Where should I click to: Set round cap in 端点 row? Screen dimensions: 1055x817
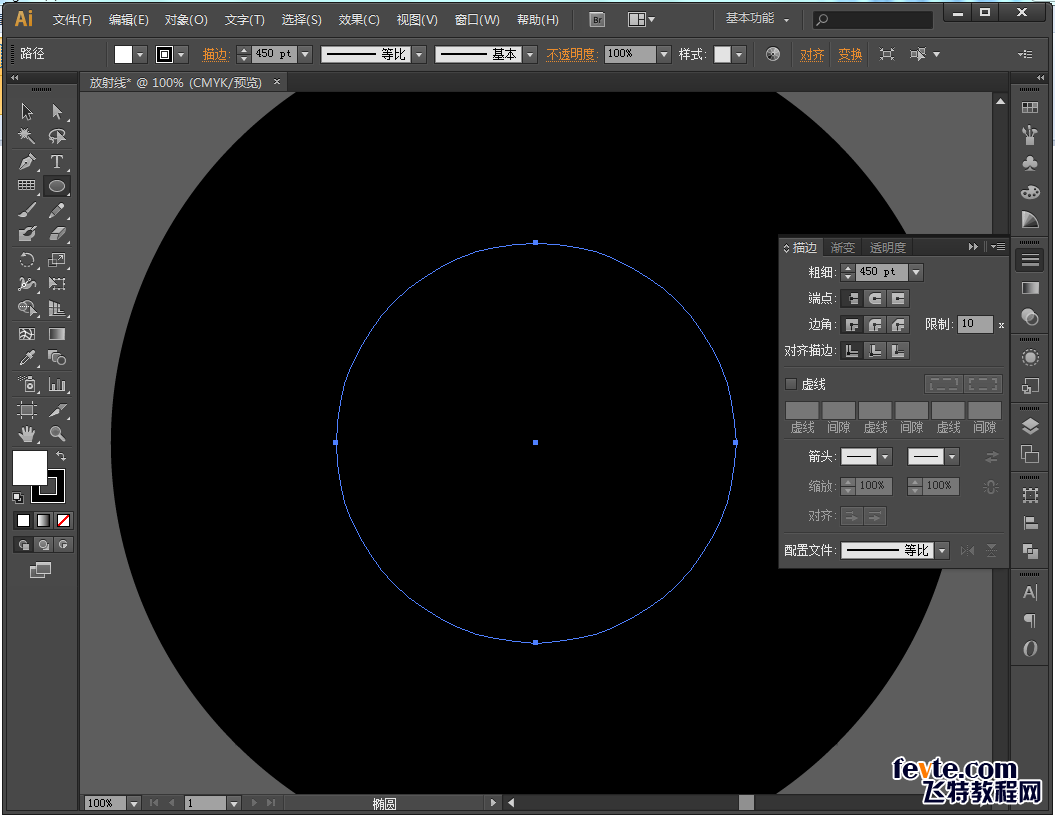click(875, 298)
